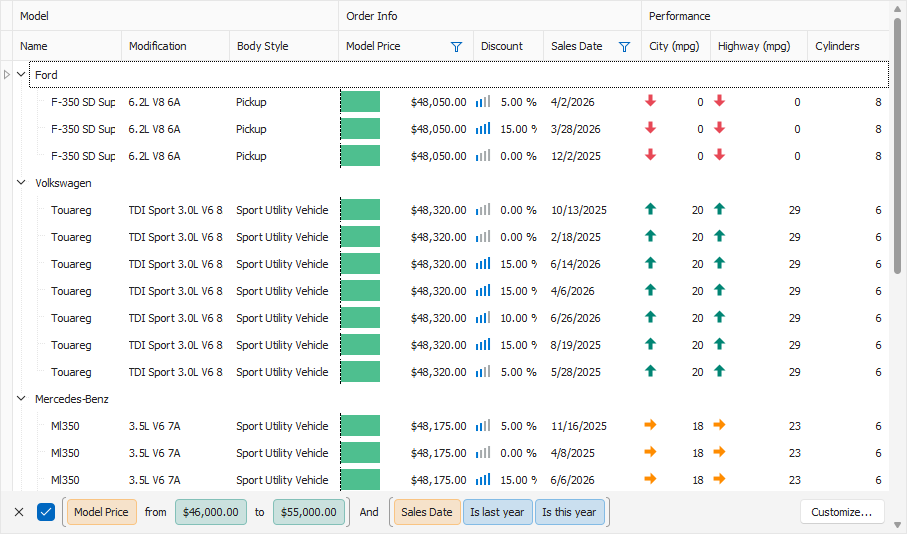Sort by the Discount column header
Screen dimensions: 907x534
pos(508,46)
